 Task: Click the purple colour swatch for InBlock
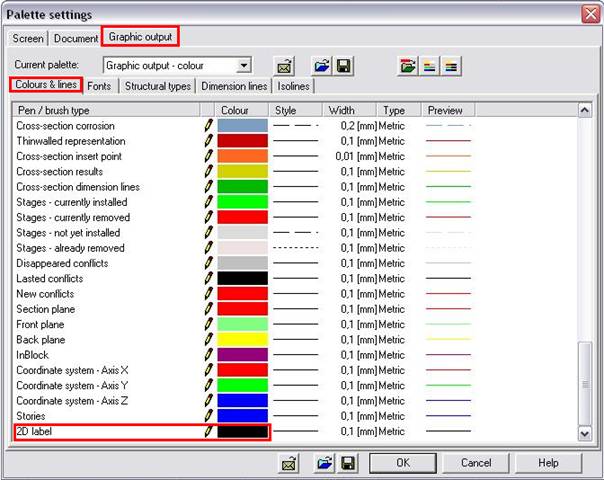(x=243, y=355)
